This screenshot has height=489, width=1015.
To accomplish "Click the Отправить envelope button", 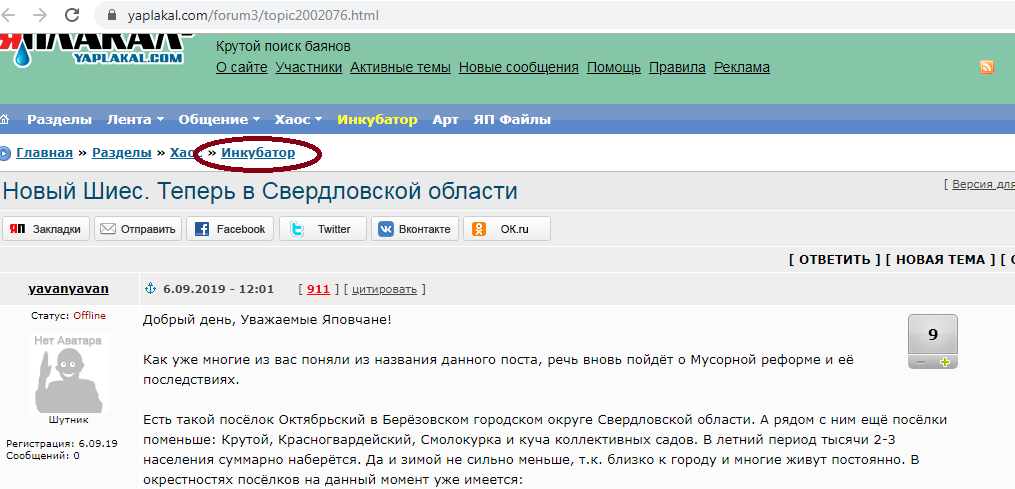I will (x=139, y=229).
